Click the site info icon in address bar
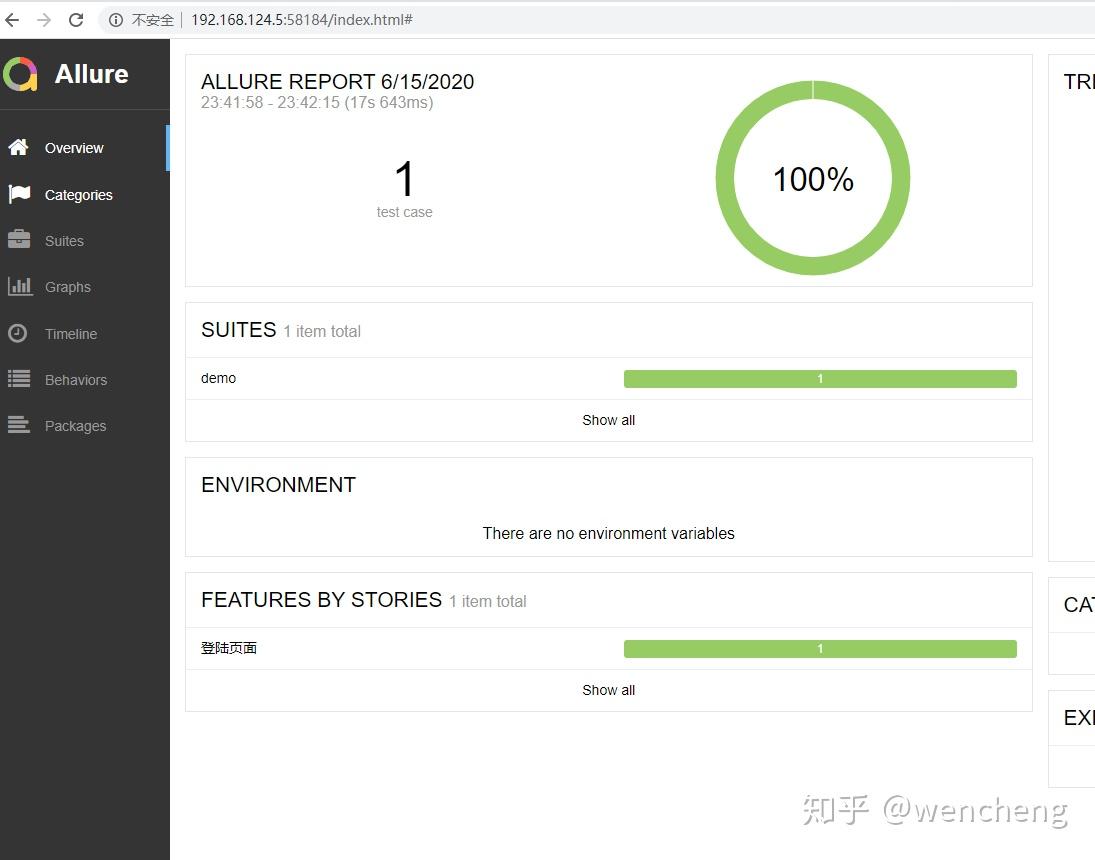This screenshot has width=1095, height=860. coord(116,20)
